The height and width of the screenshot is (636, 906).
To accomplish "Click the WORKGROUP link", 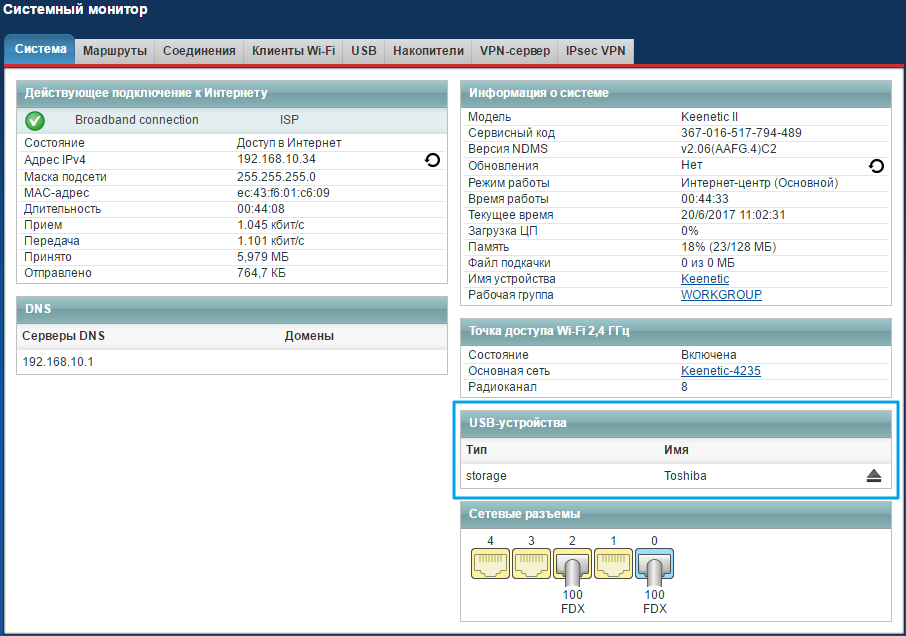I will tap(720, 295).
